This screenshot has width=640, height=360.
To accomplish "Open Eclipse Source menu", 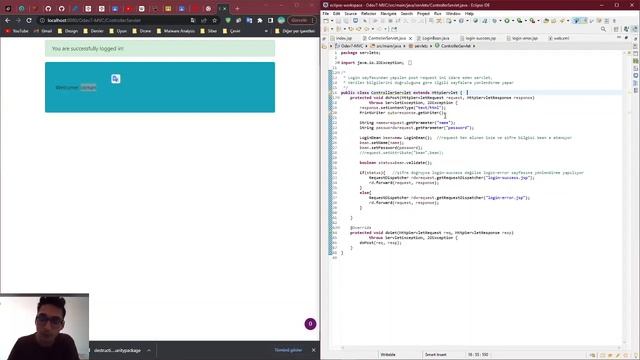I will (351, 13).
